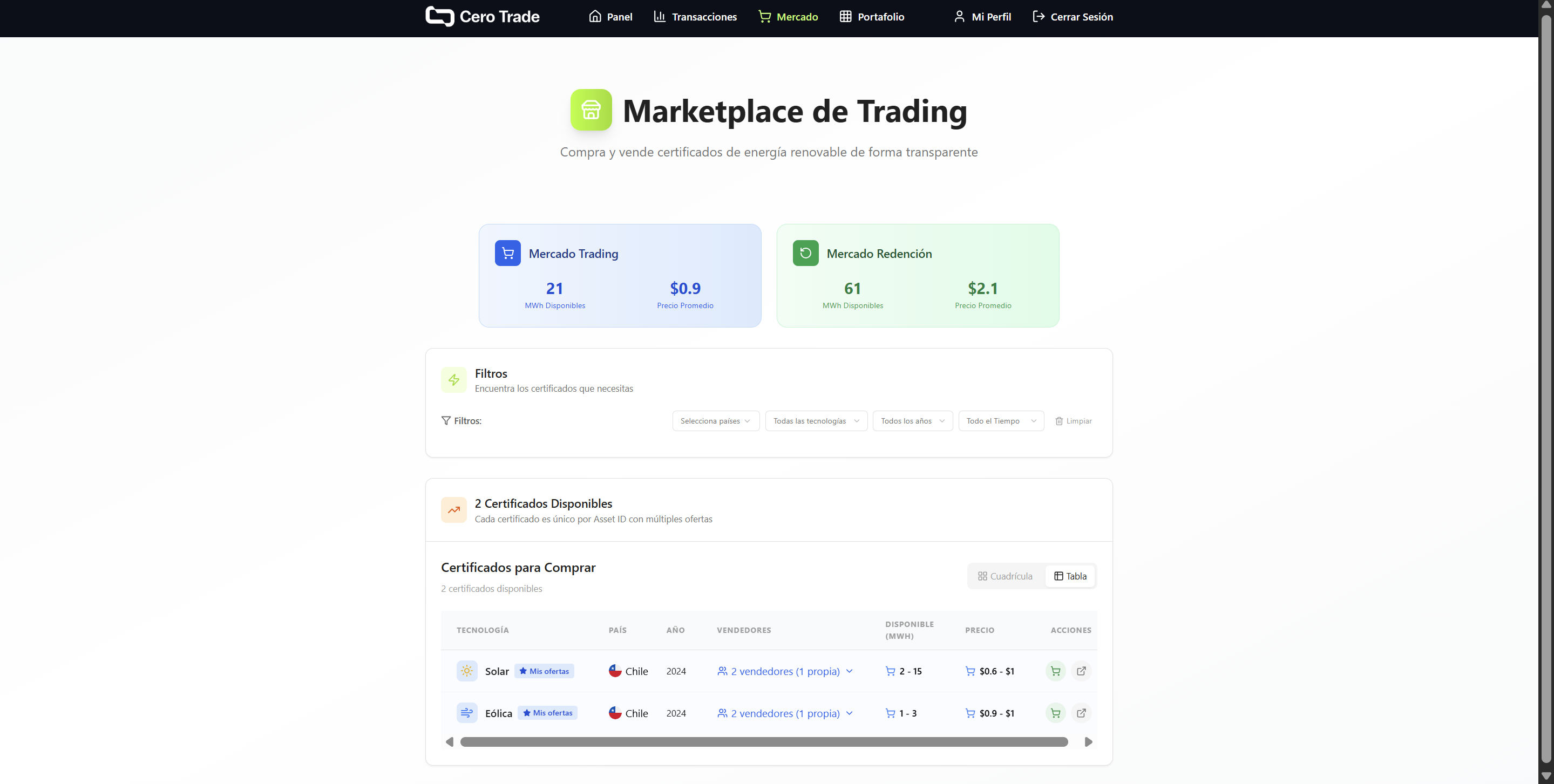Select the Mercado menu item

(x=788, y=16)
